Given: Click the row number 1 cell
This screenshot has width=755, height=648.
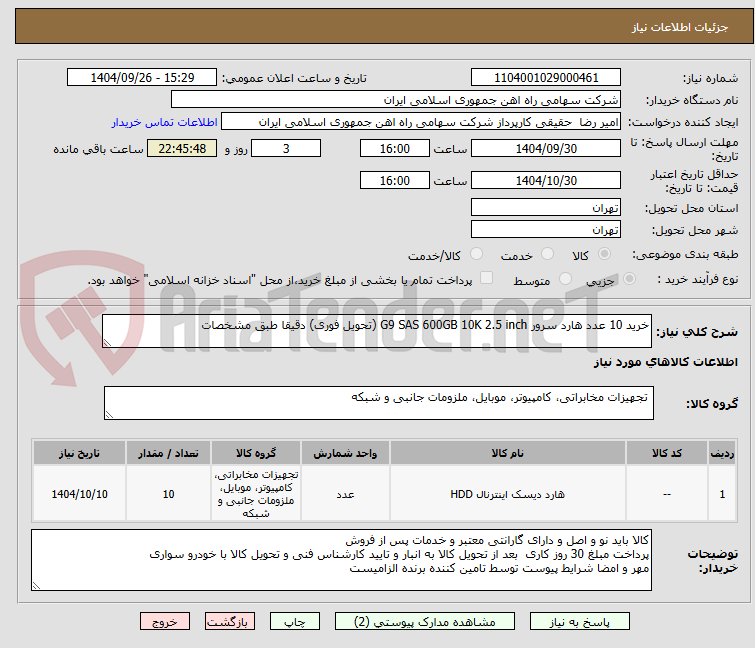Looking at the screenshot, I should pos(722,494).
